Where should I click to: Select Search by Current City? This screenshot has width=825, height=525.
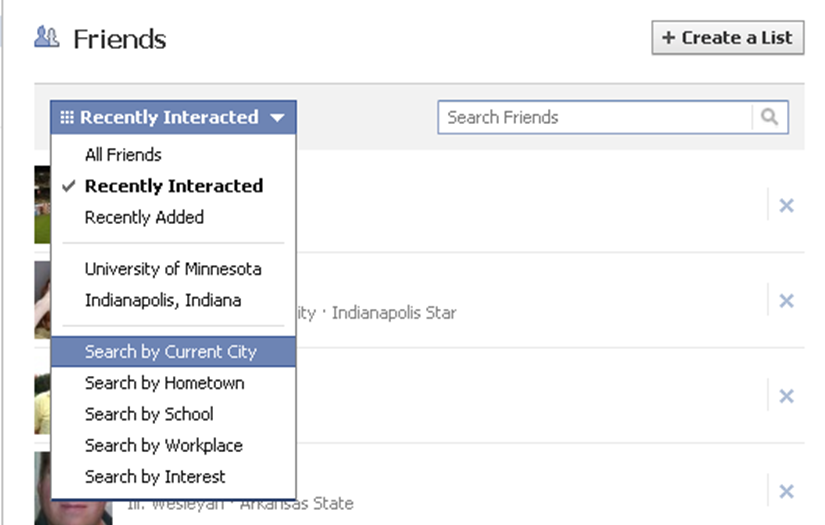point(174,351)
